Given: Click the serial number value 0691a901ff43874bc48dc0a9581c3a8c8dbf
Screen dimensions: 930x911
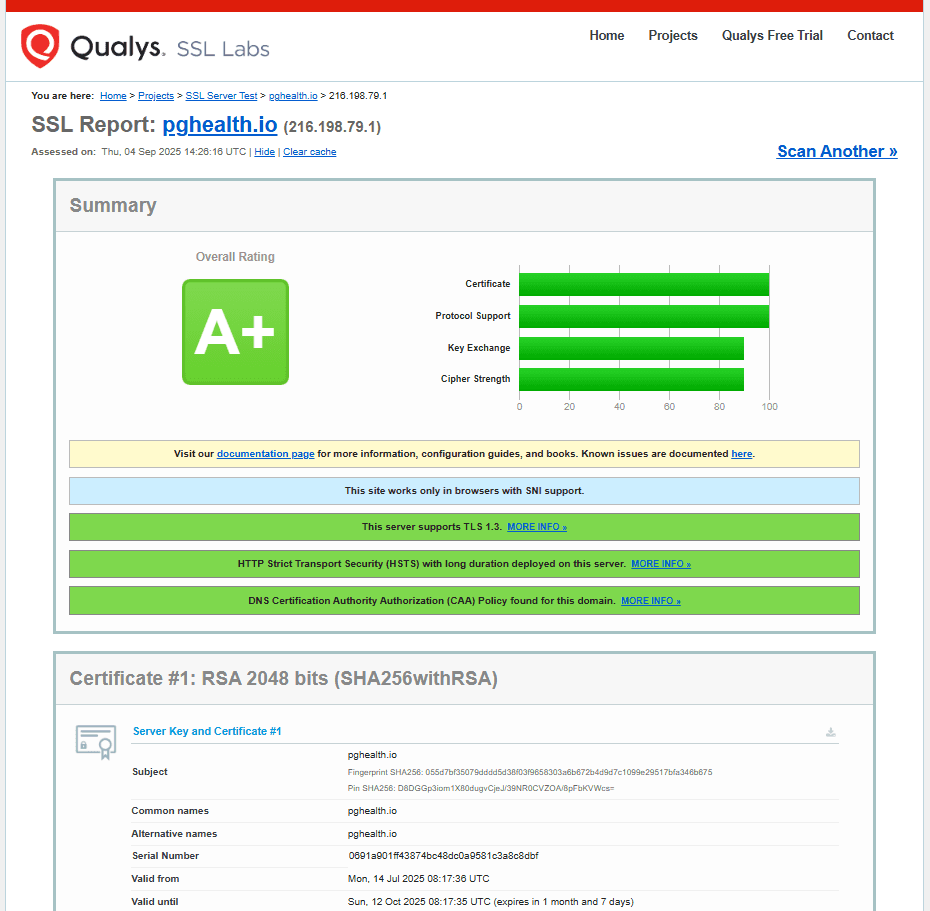Looking at the screenshot, I should [x=444, y=856].
